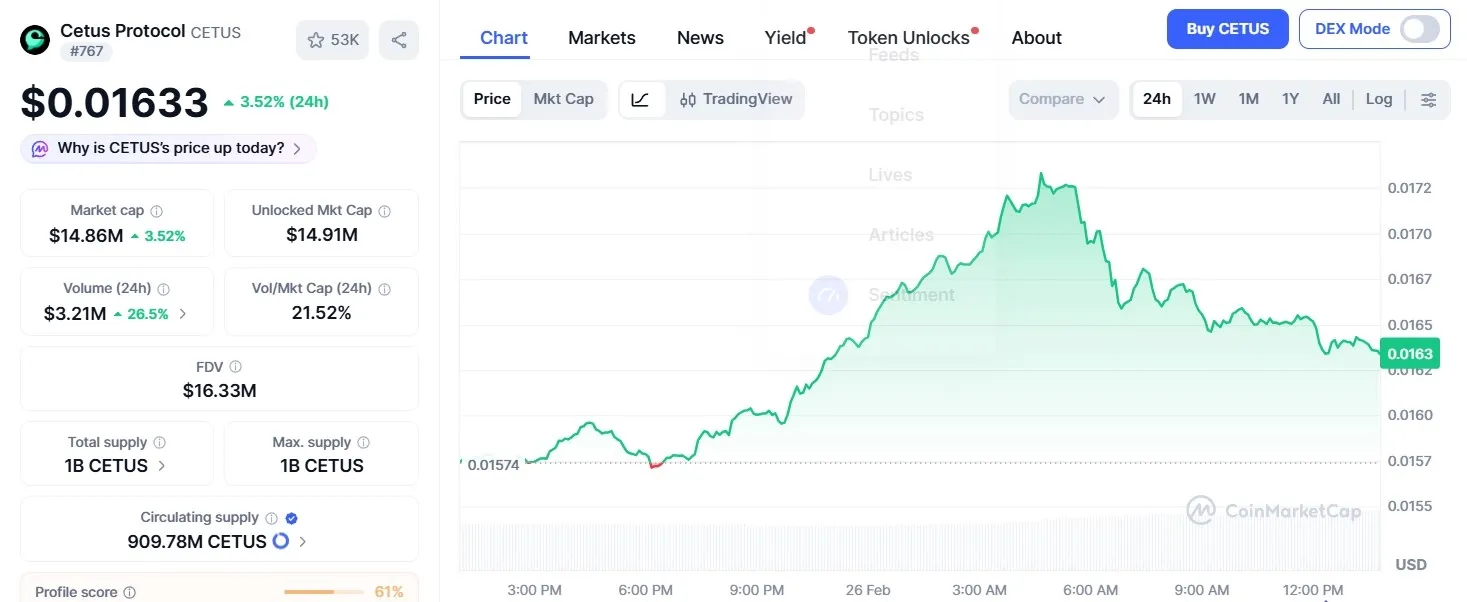Click the share icon next to the watchlist

(399, 38)
